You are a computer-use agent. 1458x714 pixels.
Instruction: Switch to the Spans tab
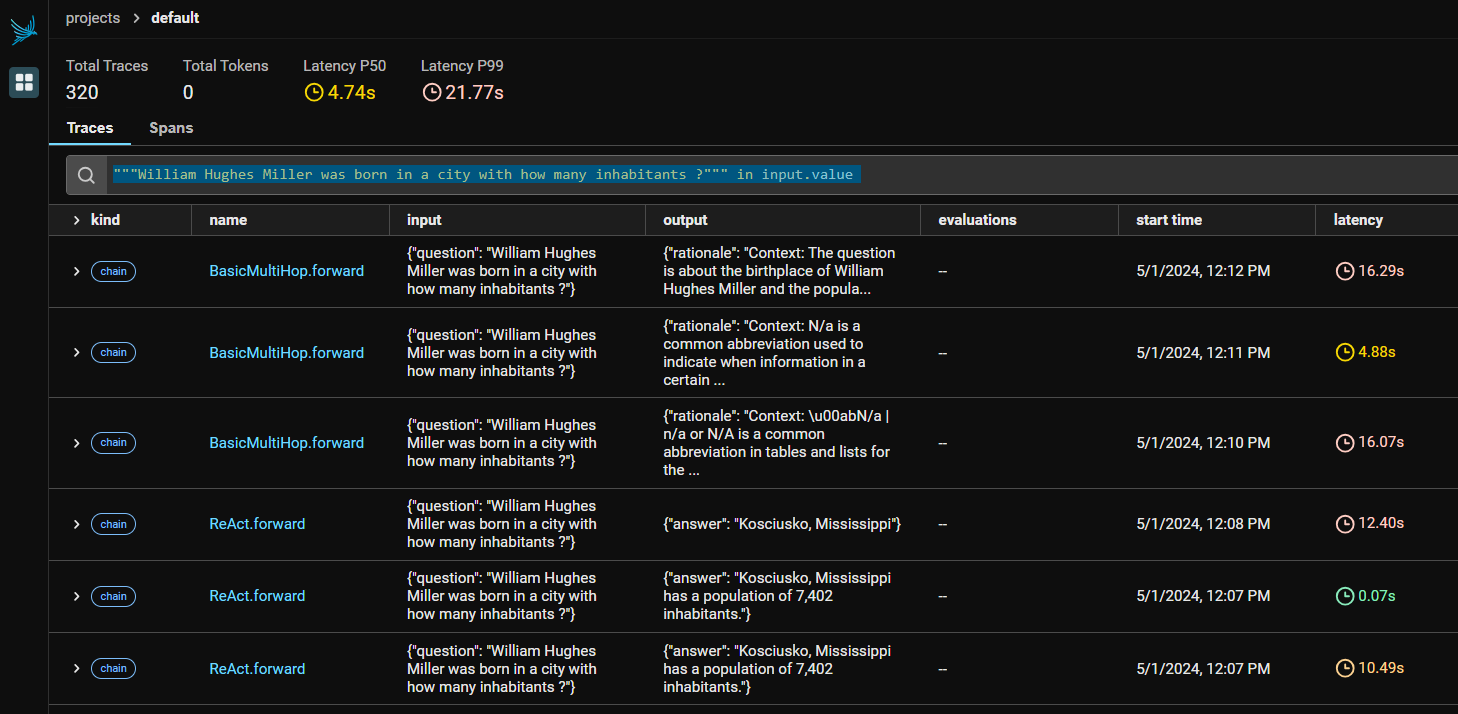[171, 128]
